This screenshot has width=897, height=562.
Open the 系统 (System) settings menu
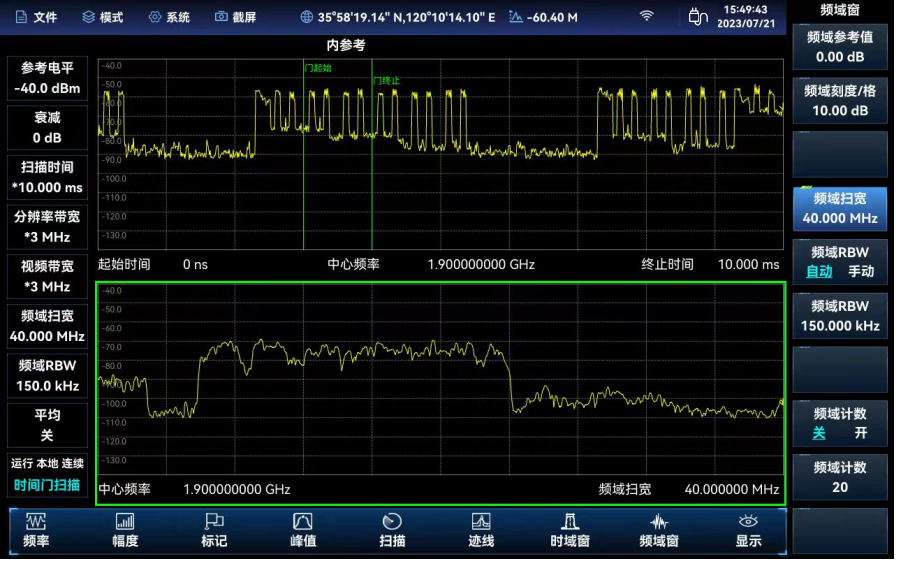[168, 17]
